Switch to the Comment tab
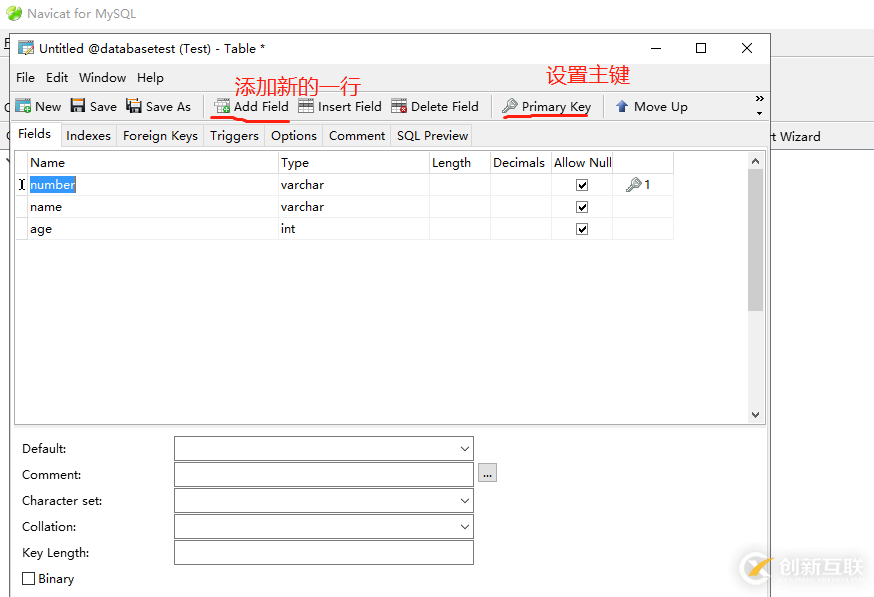 (x=357, y=135)
